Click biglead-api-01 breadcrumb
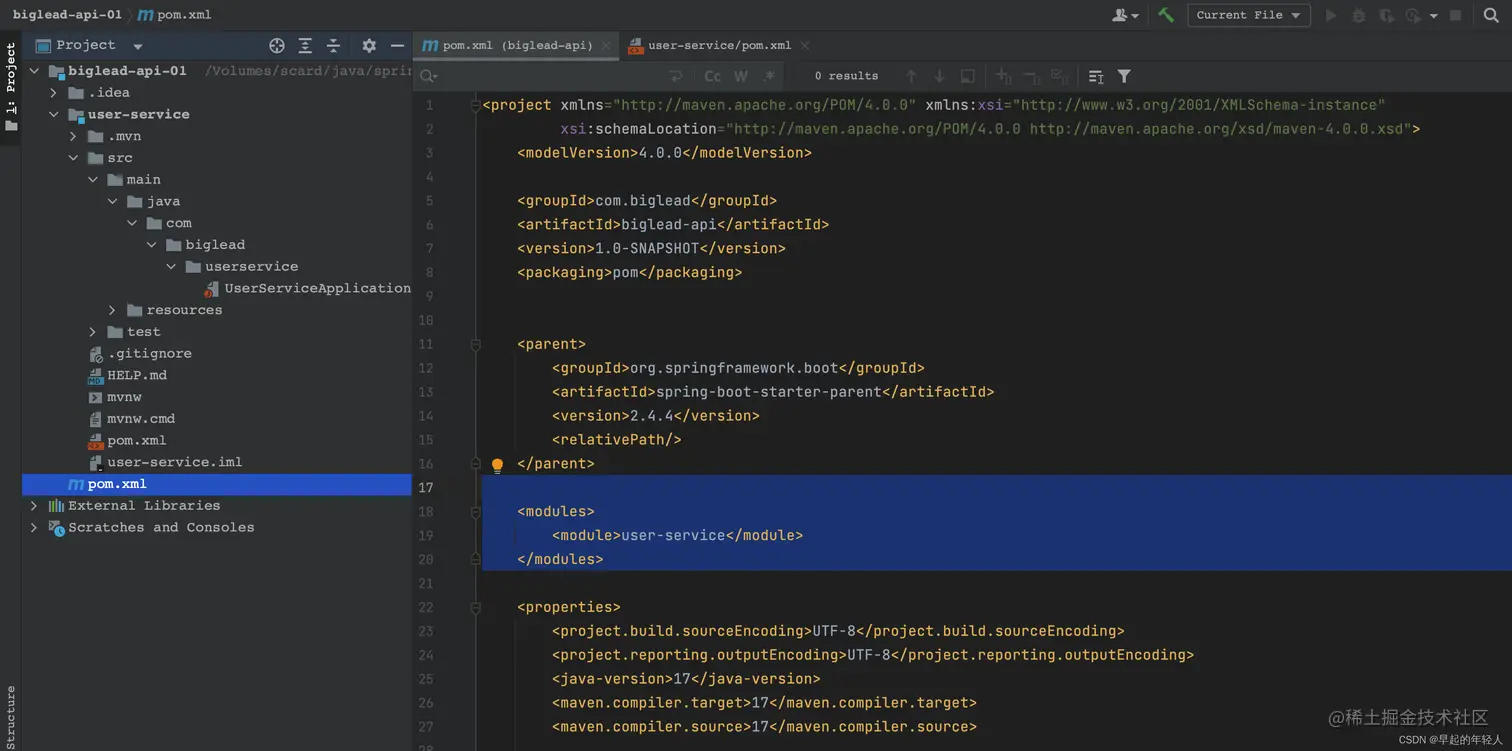 pos(67,15)
